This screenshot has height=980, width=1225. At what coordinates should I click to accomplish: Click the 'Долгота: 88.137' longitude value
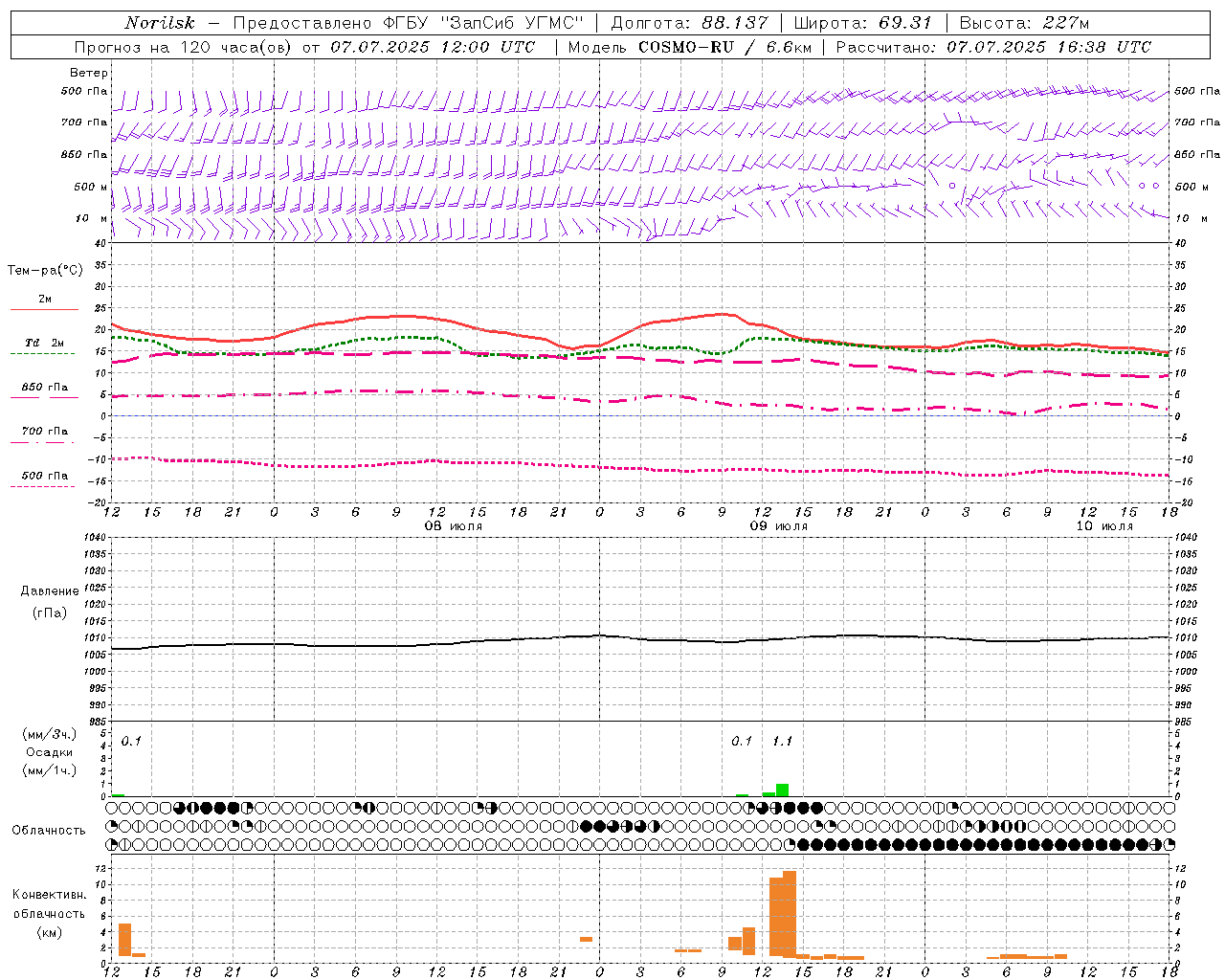click(x=689, y=23)
